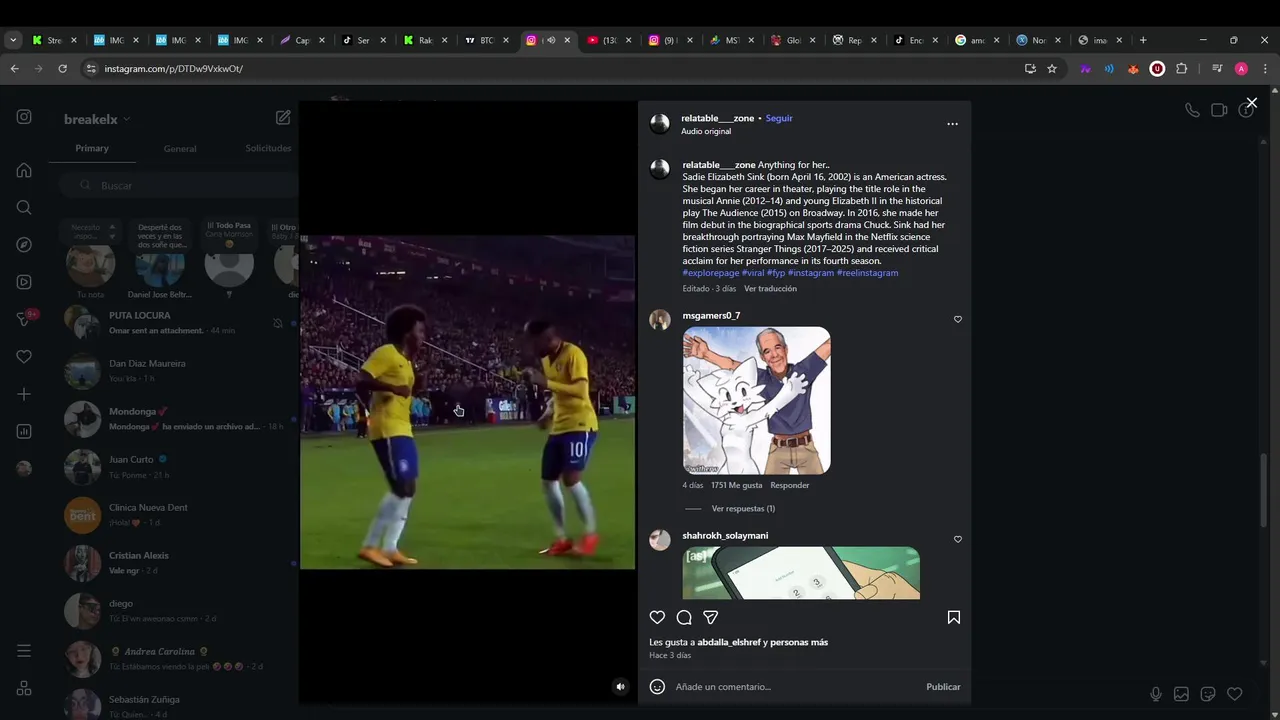Image resolution: width=1280 pixels, height=720 pixels.
Task: Start an audio call with the phone icon
Action: tap(1192, 110)
